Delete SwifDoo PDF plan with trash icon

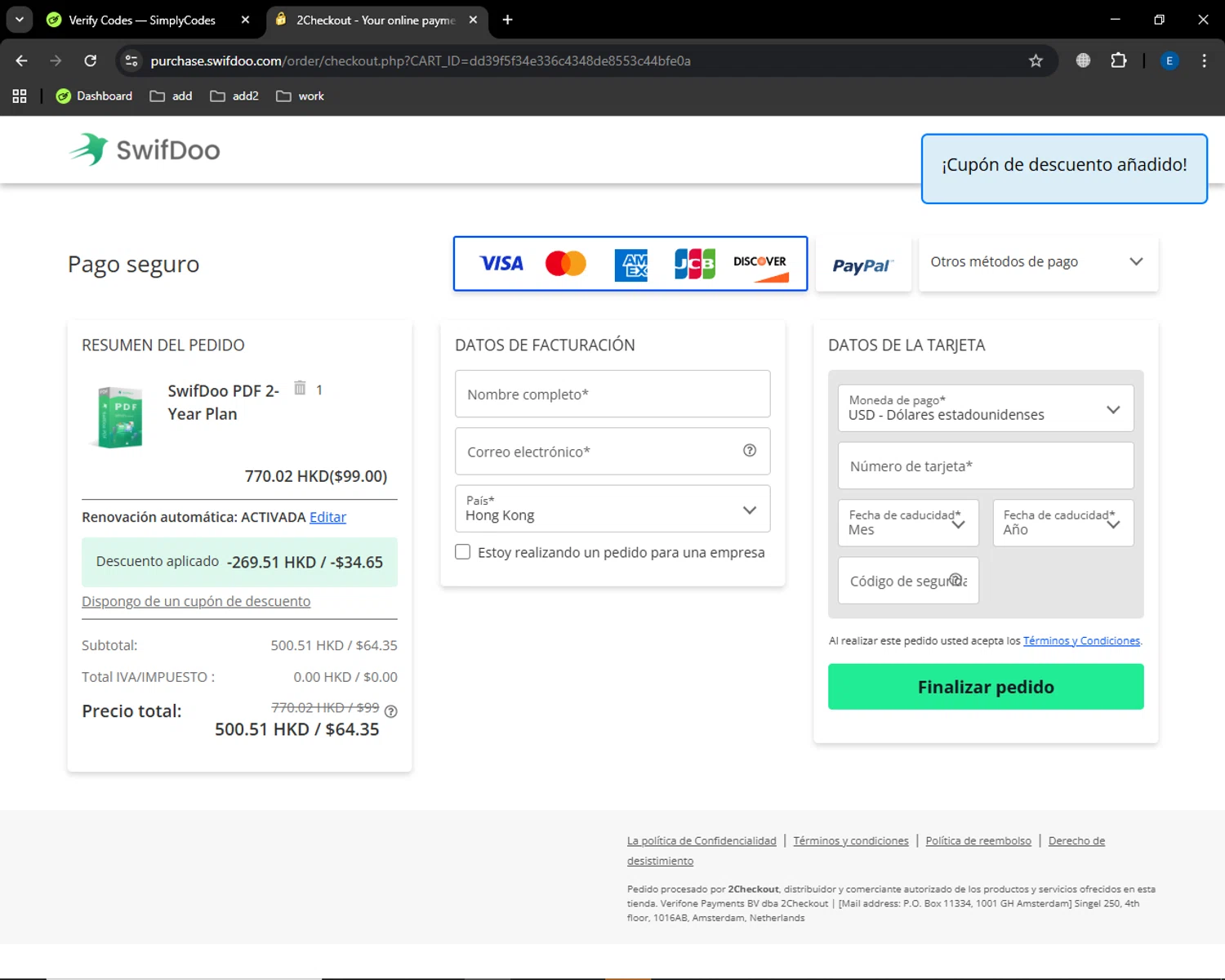pyautogui.click(x=300, y=388)
